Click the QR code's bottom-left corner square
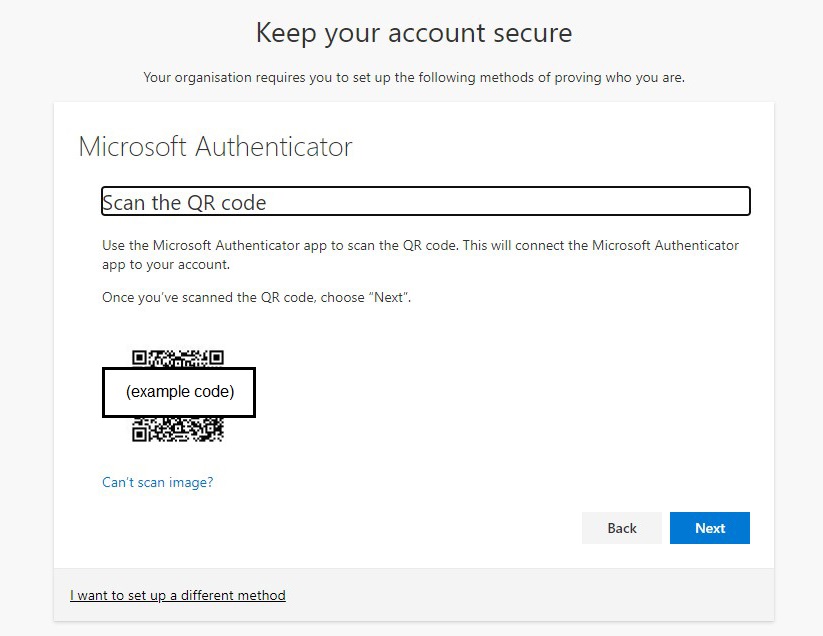The width and height of the screenshot is (823, 636). [140, 432]
